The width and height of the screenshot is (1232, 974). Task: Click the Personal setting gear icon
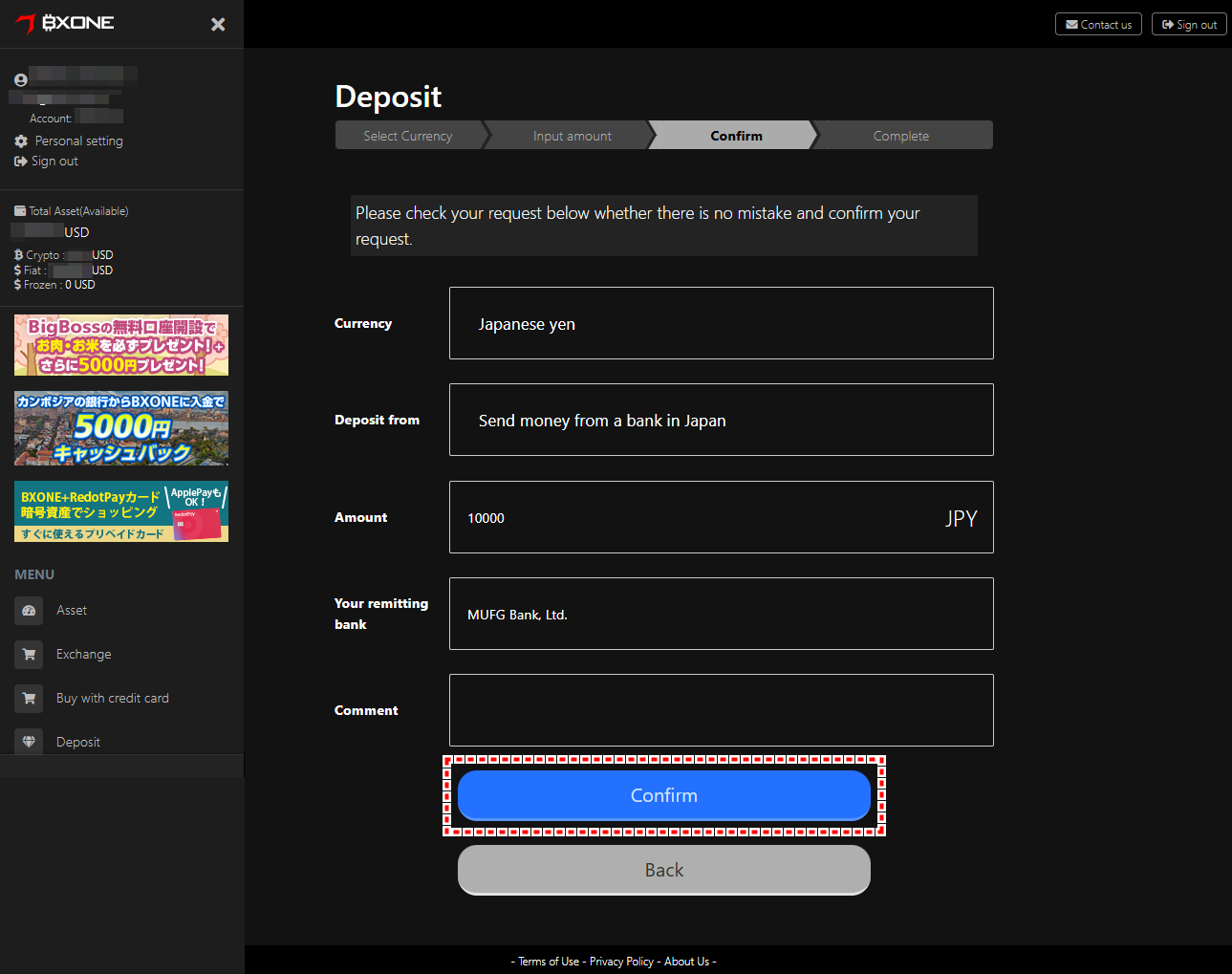coord(21,141)
